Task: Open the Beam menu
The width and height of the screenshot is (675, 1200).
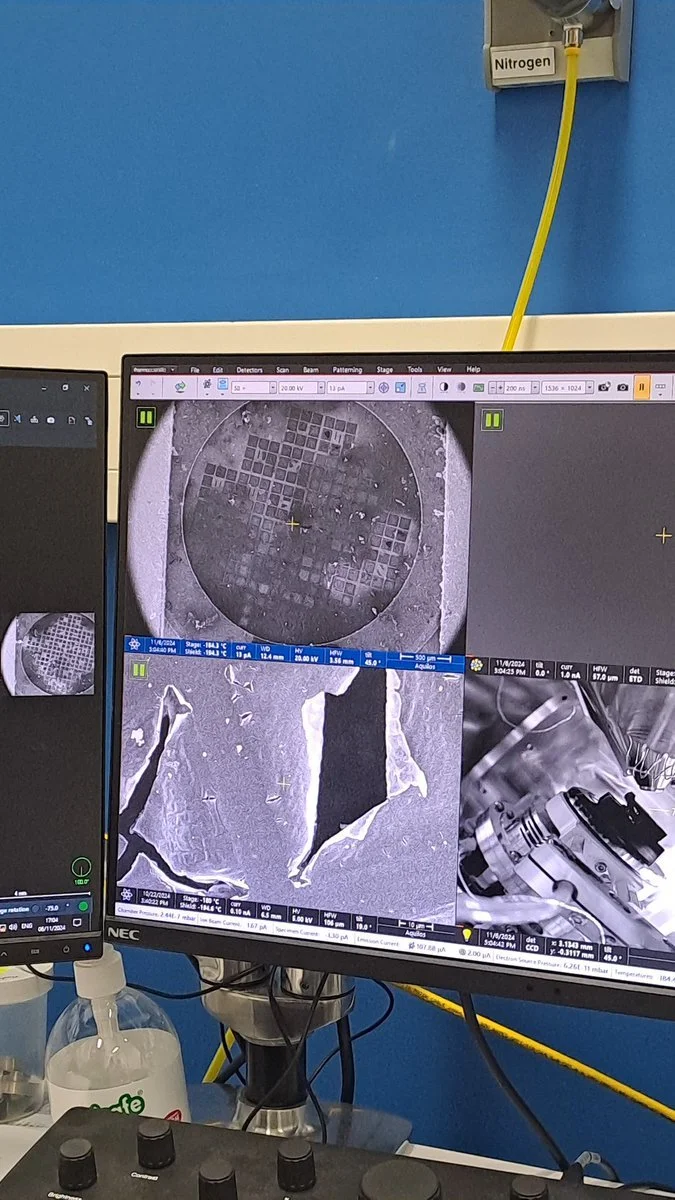Action: [310, 369]
